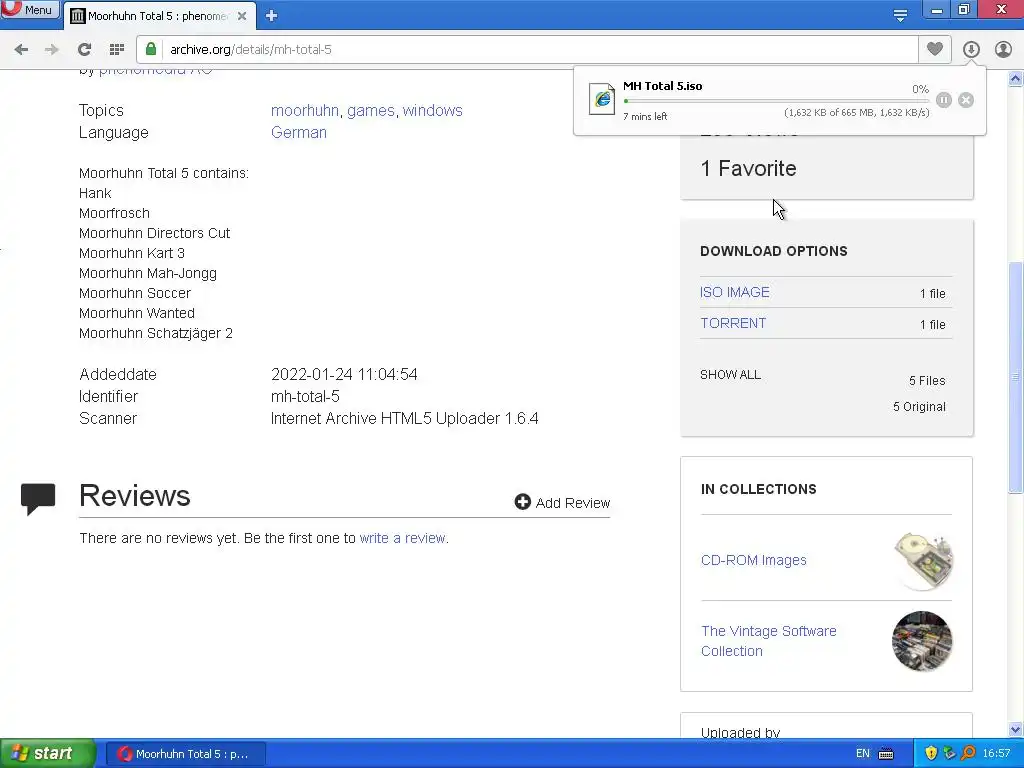Viewport: 1024px width, 768px height.
Task: Open the German language link
Action: pos(299,133)
